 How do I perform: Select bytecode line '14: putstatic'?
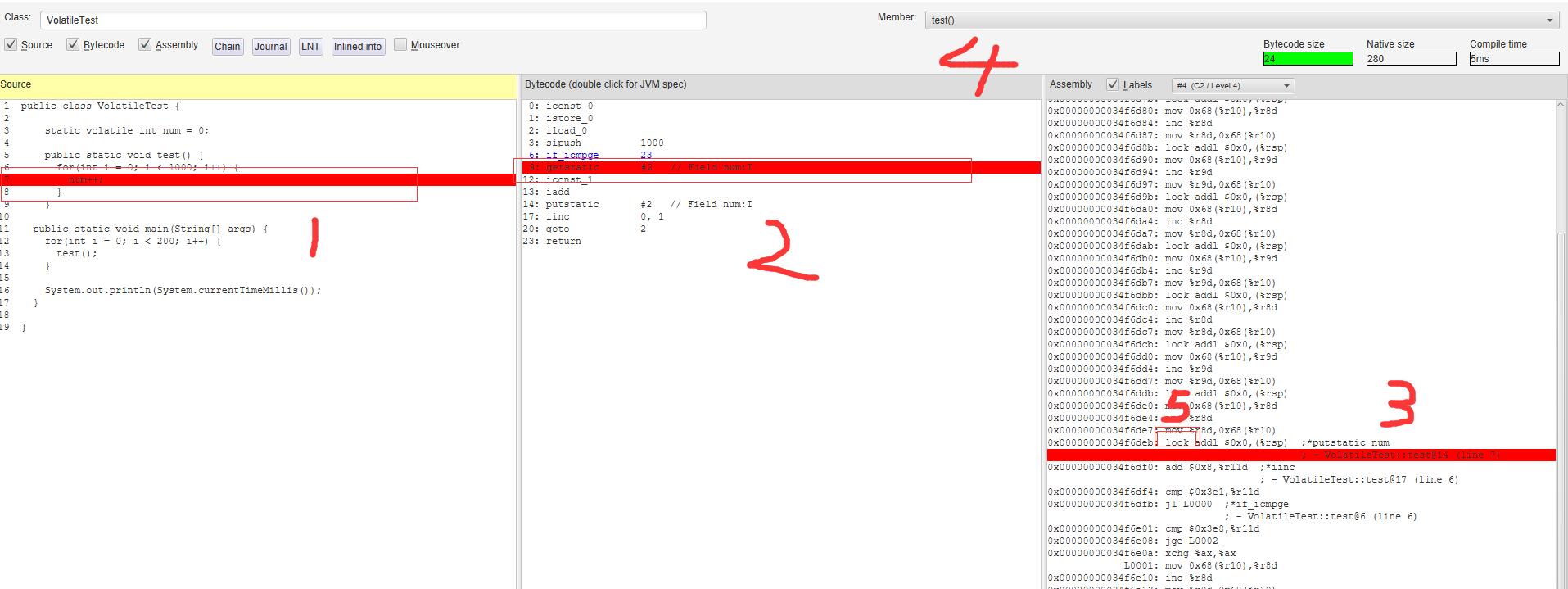[x=638, y=204]
